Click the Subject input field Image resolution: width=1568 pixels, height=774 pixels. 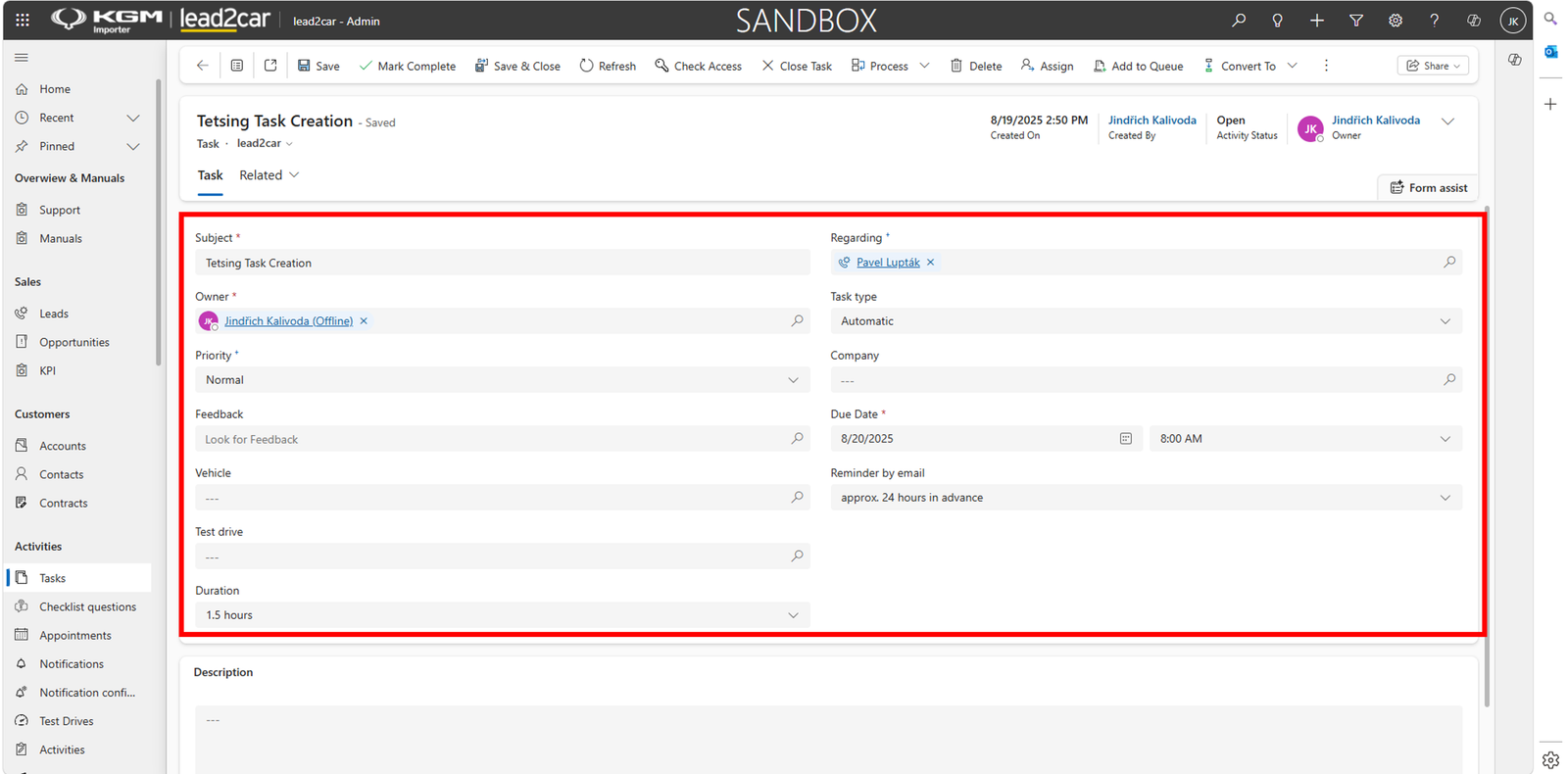(503, 263)
